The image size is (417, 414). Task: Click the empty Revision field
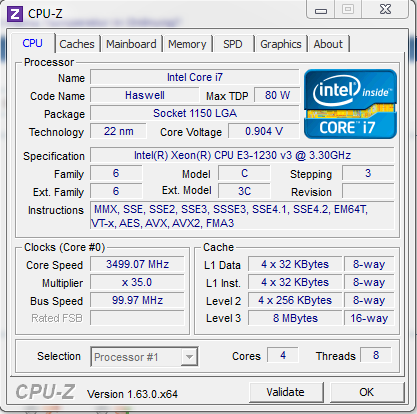point(368,191)
